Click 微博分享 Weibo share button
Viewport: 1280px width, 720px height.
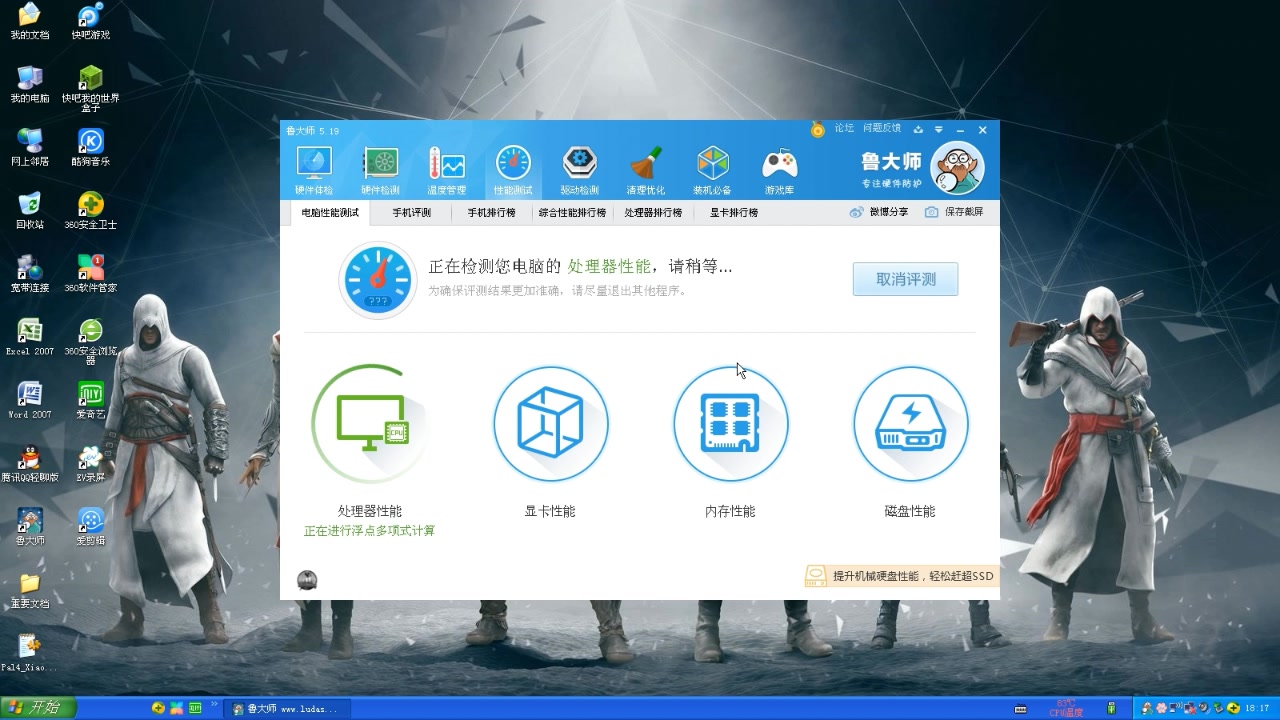coord(879,212)
